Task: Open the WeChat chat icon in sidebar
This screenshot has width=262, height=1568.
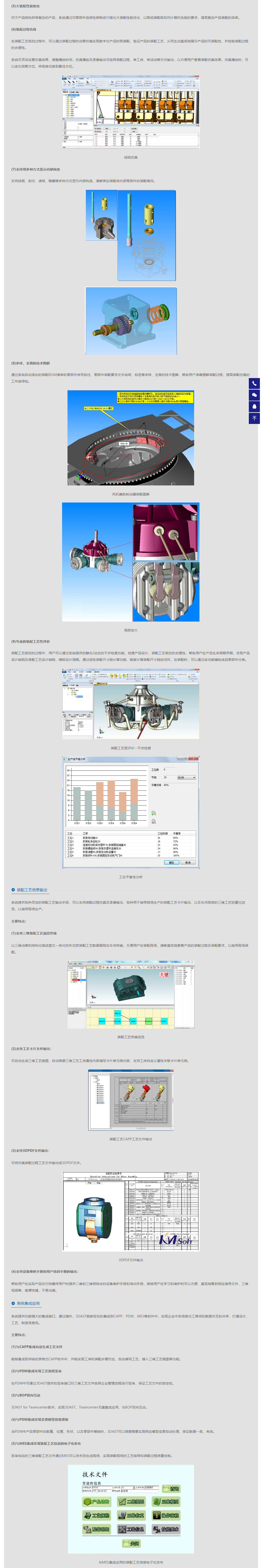Action: [x=254, y=395]
